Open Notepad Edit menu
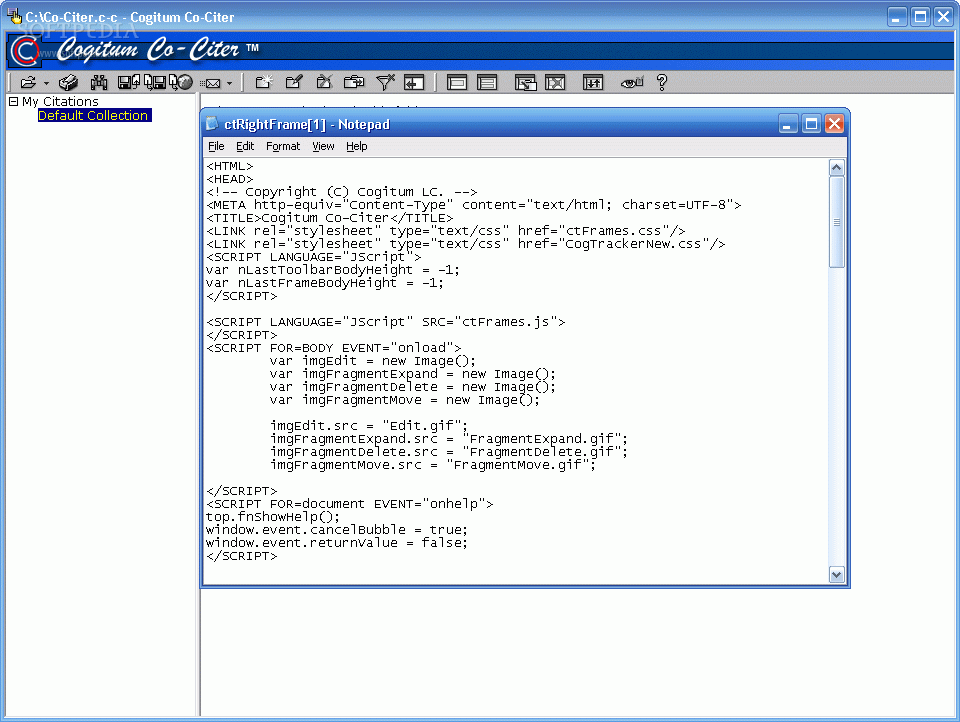The width and height of the screenshot is (960, 722). 245,146
